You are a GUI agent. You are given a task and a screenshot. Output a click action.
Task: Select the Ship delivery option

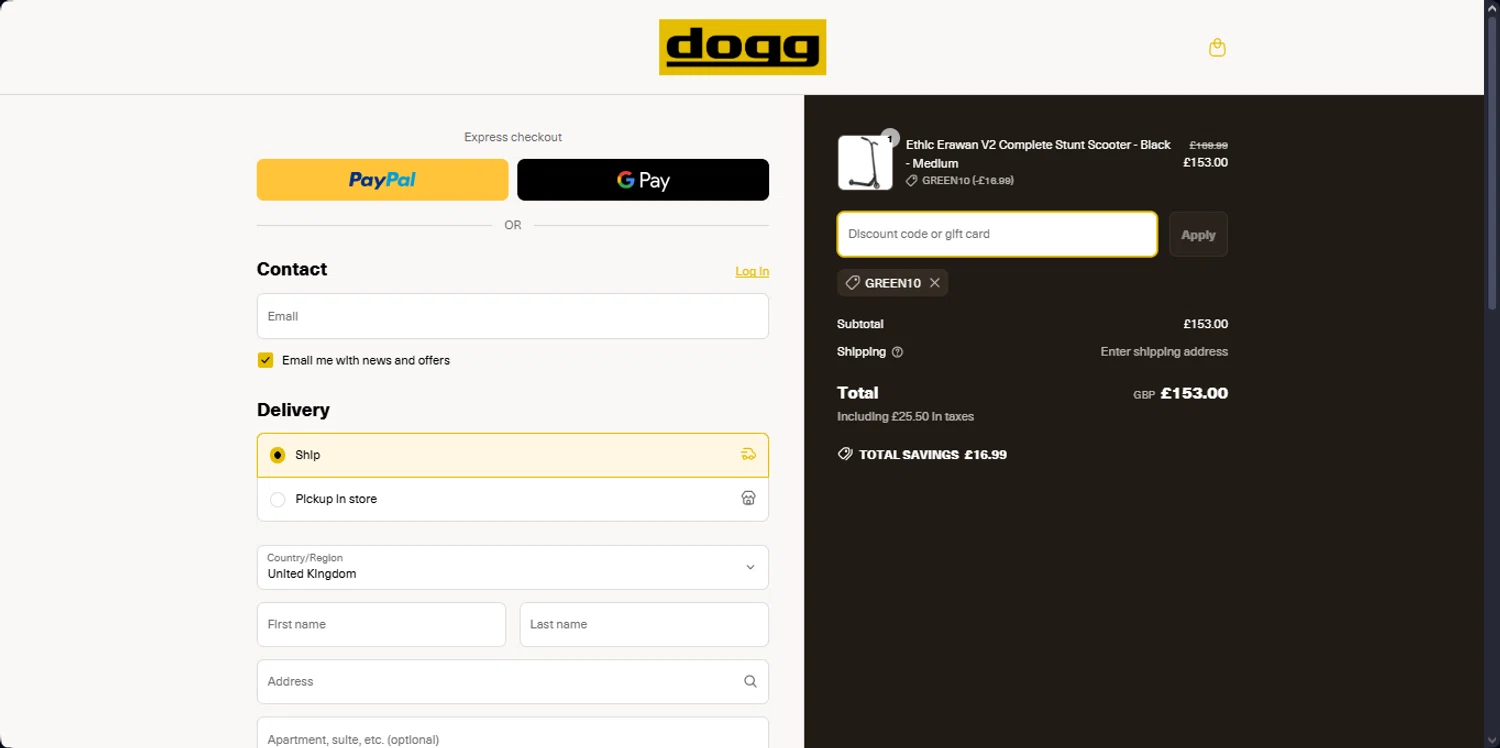pyautogui.click(x=513, y=455)
